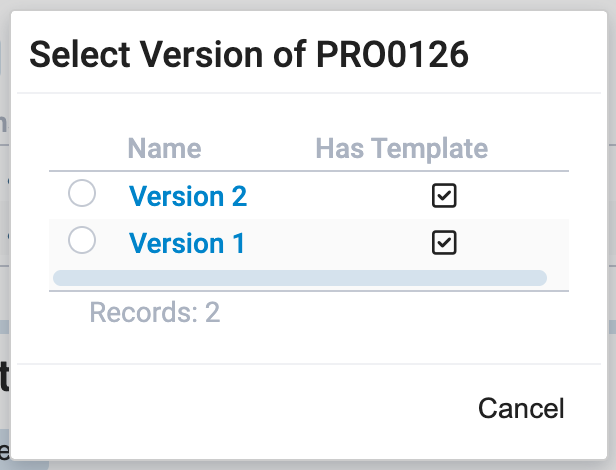The width and height of the screenshot is (616, 470).
Task: Click the empty area right of Records: 2
Action: (400, 313)
